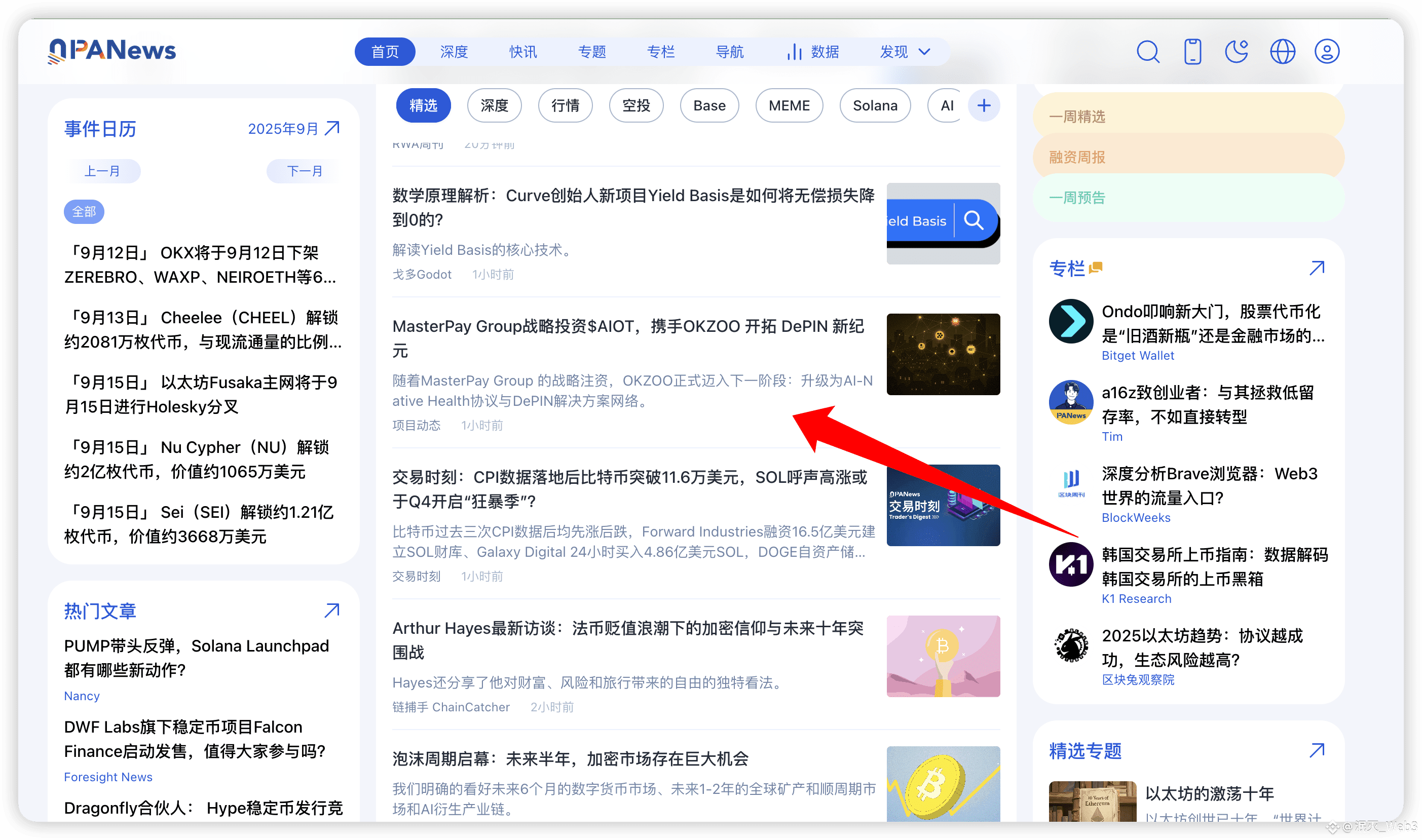Open the Ondo叩响新大门 column article
Viewport: 1422px width, 840px height.
(x=1214, y=324)
